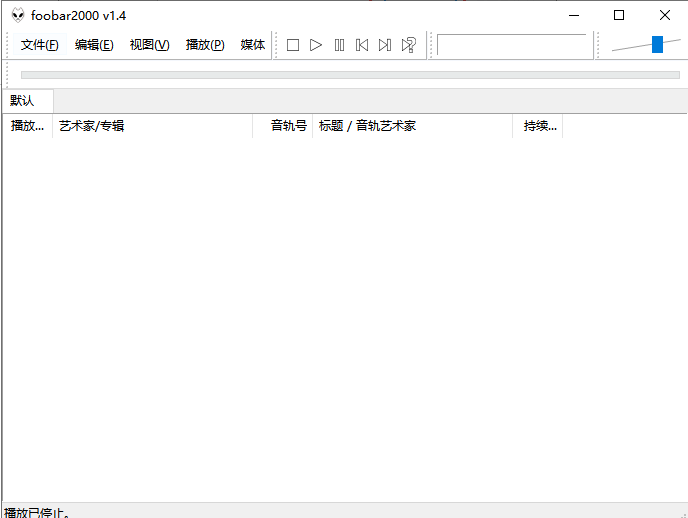Start playback with the Play button
688x518 pixels.
[x=316, y=45]
